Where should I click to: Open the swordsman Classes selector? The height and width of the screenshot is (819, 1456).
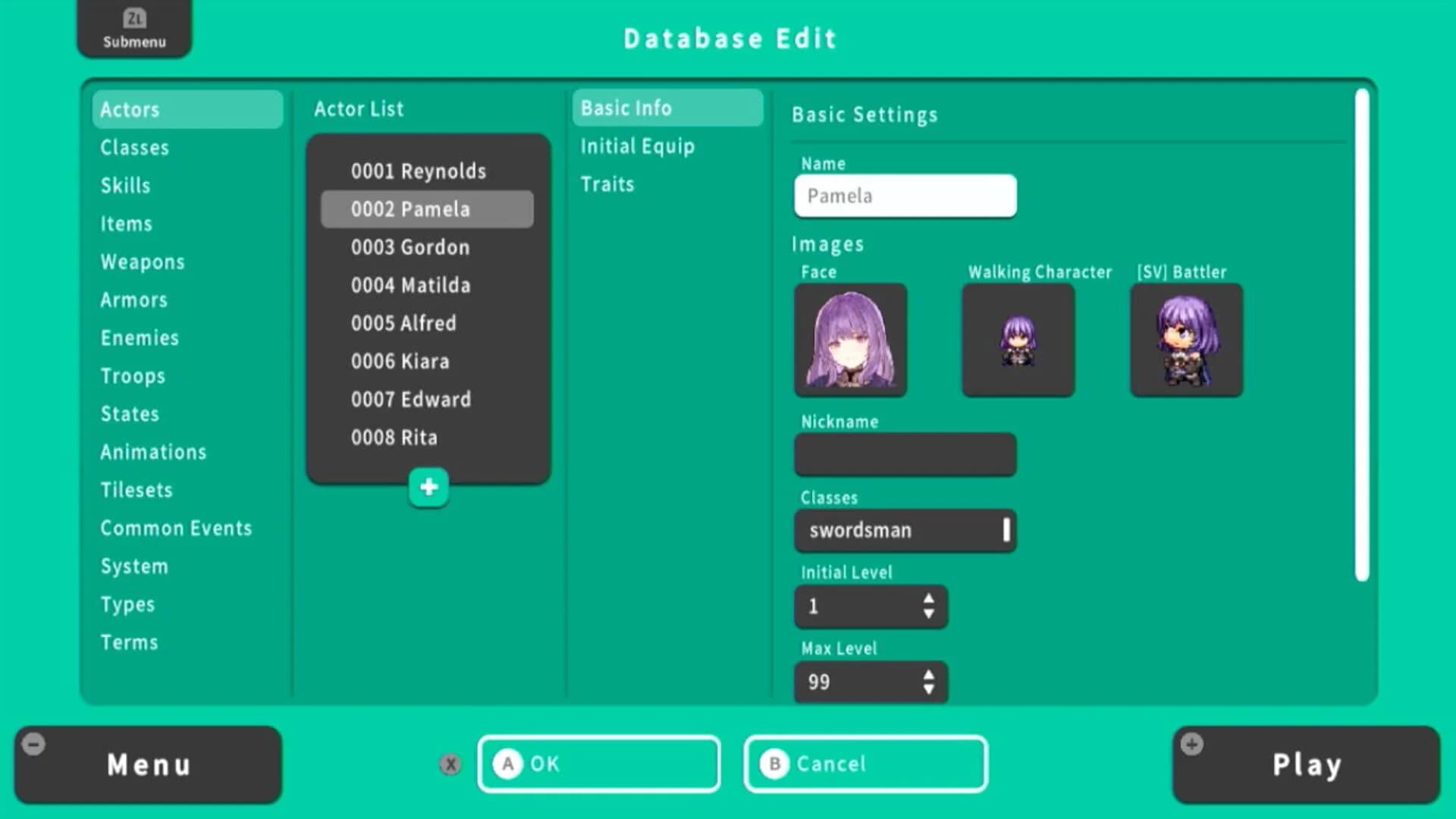(905, 530)
